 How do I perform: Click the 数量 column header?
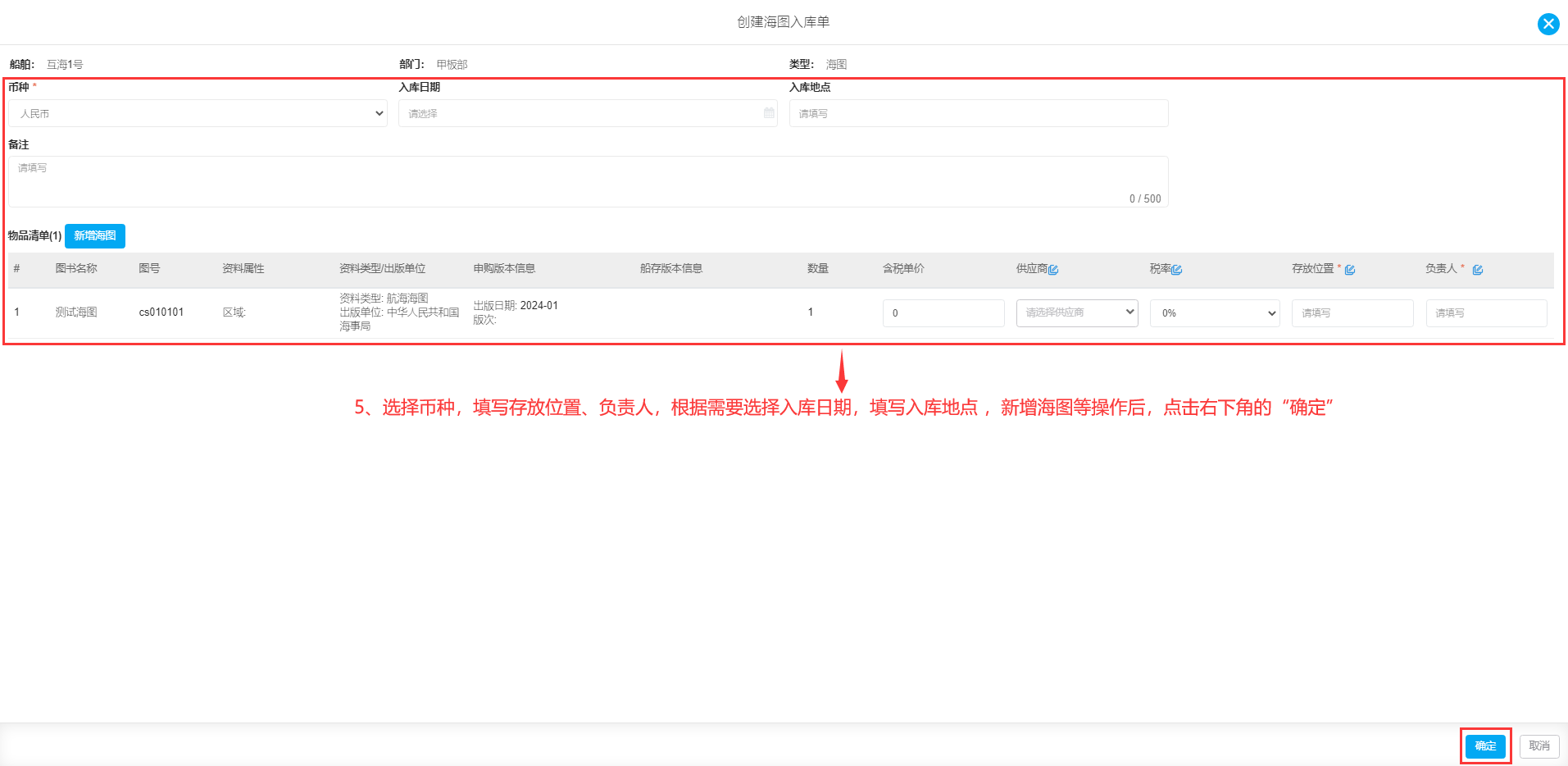pos(818,269)
